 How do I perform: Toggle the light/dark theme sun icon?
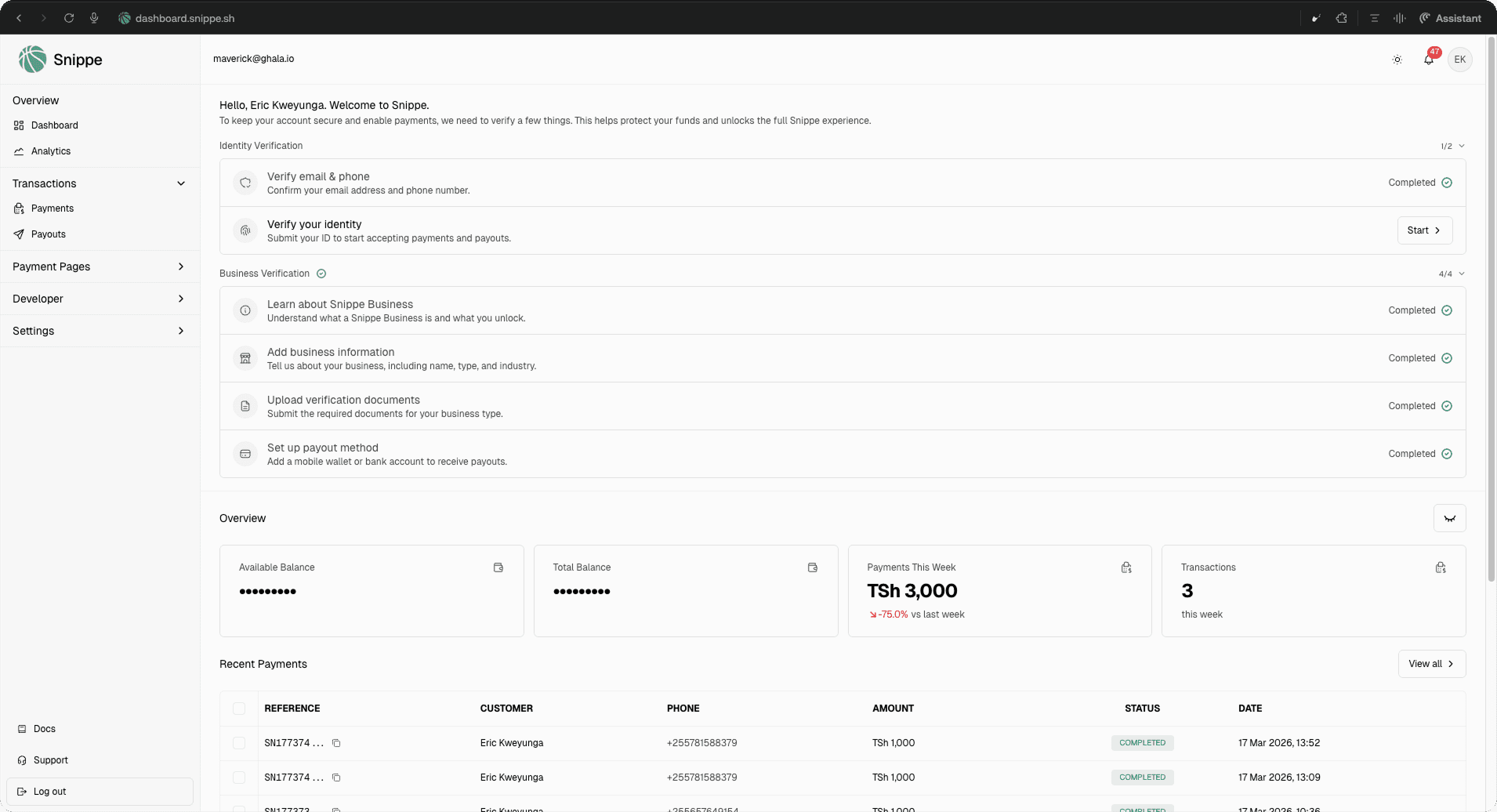pyautogui.click(x=1397, y=59)
